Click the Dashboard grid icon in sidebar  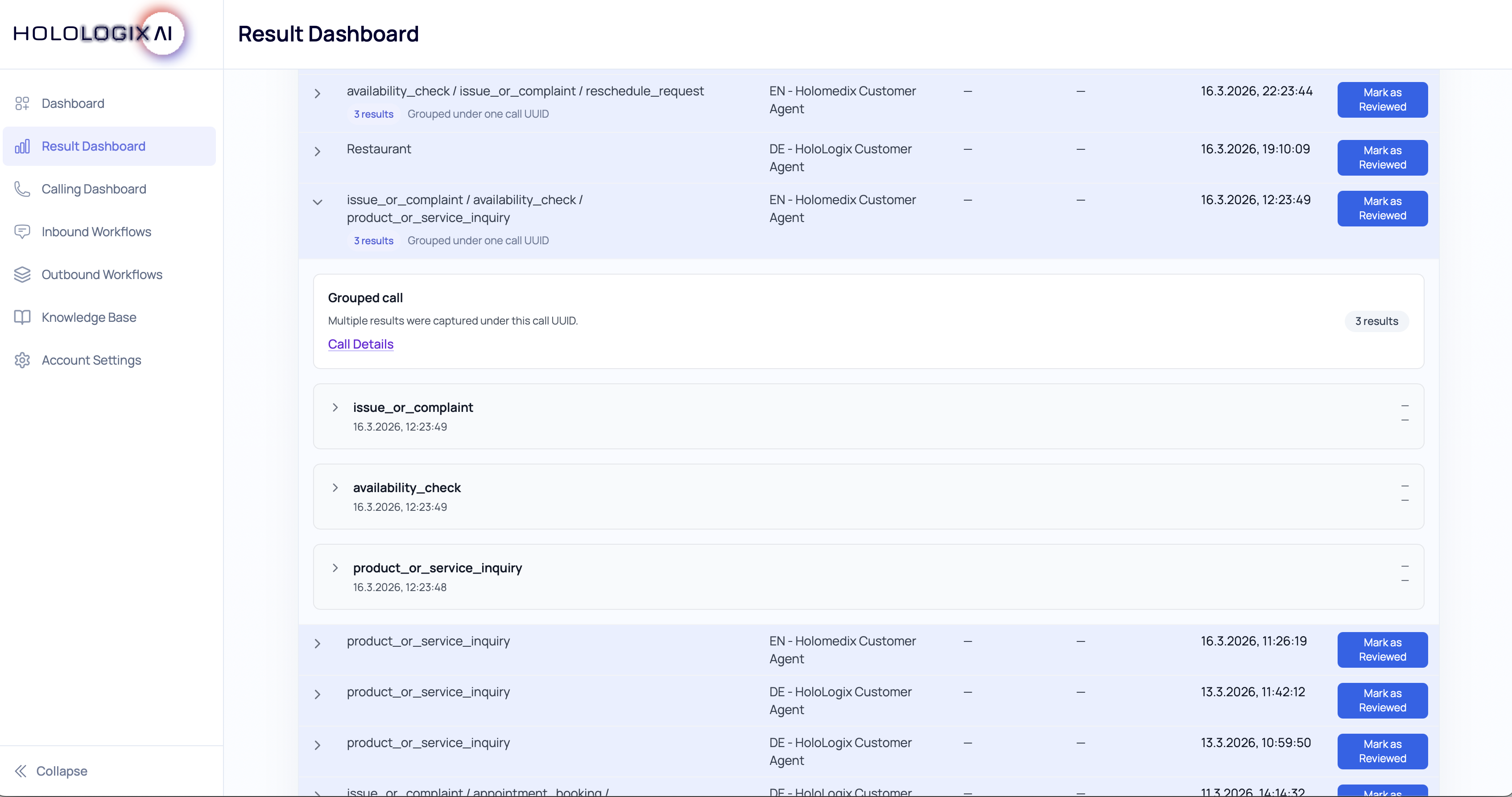pyautogui.click(x=22, y=103)
